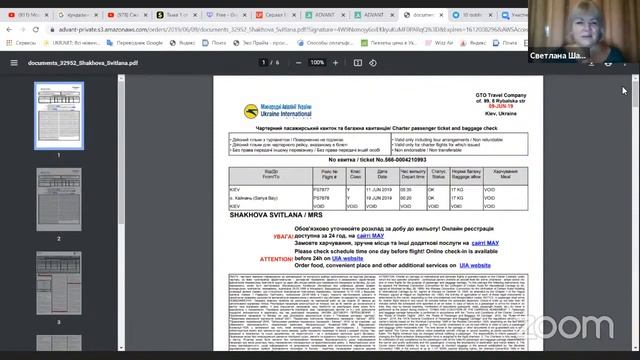Viewport: 640px width, 360px height.
Task: Switch to the second YouTube (979) tab
Action: (126, 15)
